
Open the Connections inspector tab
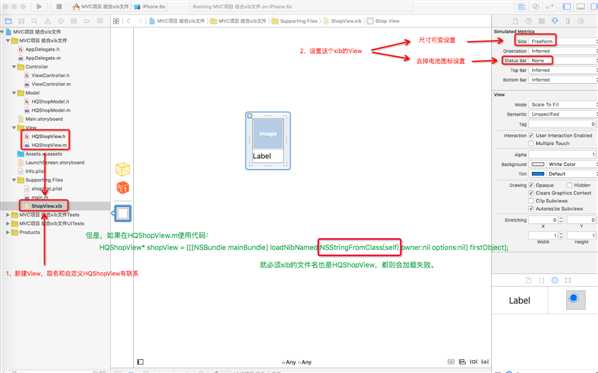click(x=581, y=21)
